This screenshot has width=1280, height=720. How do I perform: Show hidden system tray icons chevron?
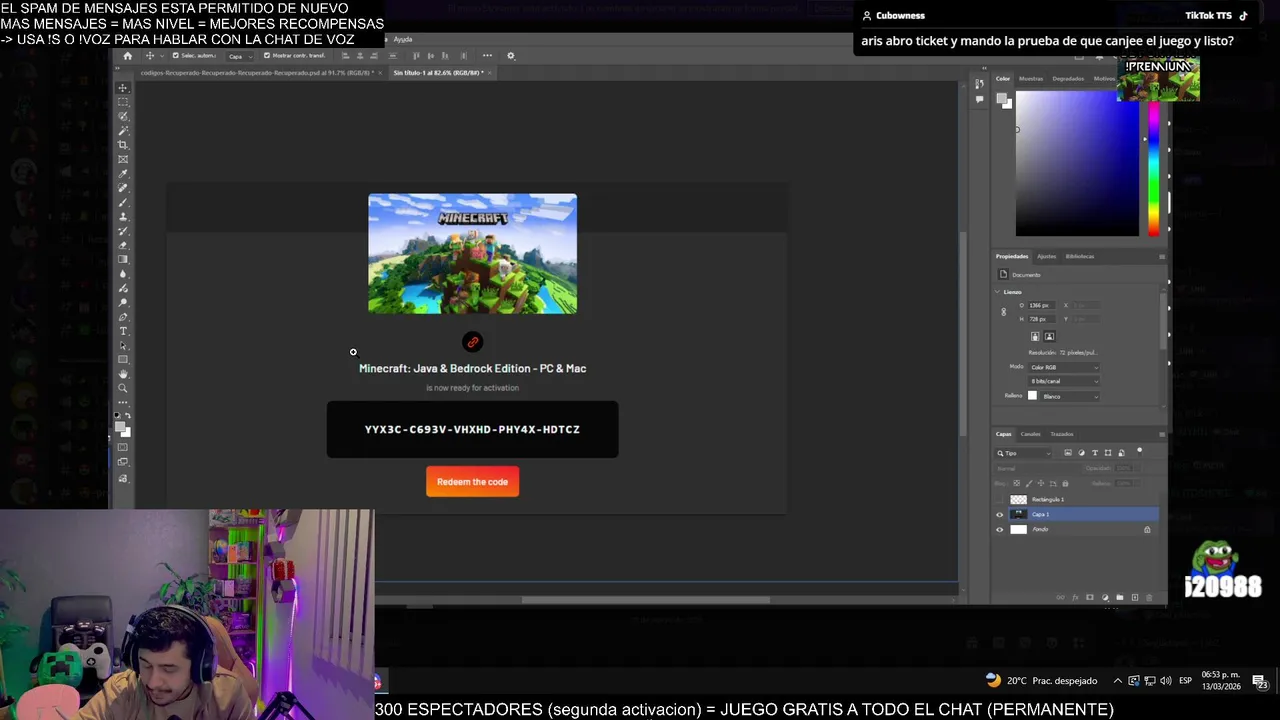[1117, 681]
